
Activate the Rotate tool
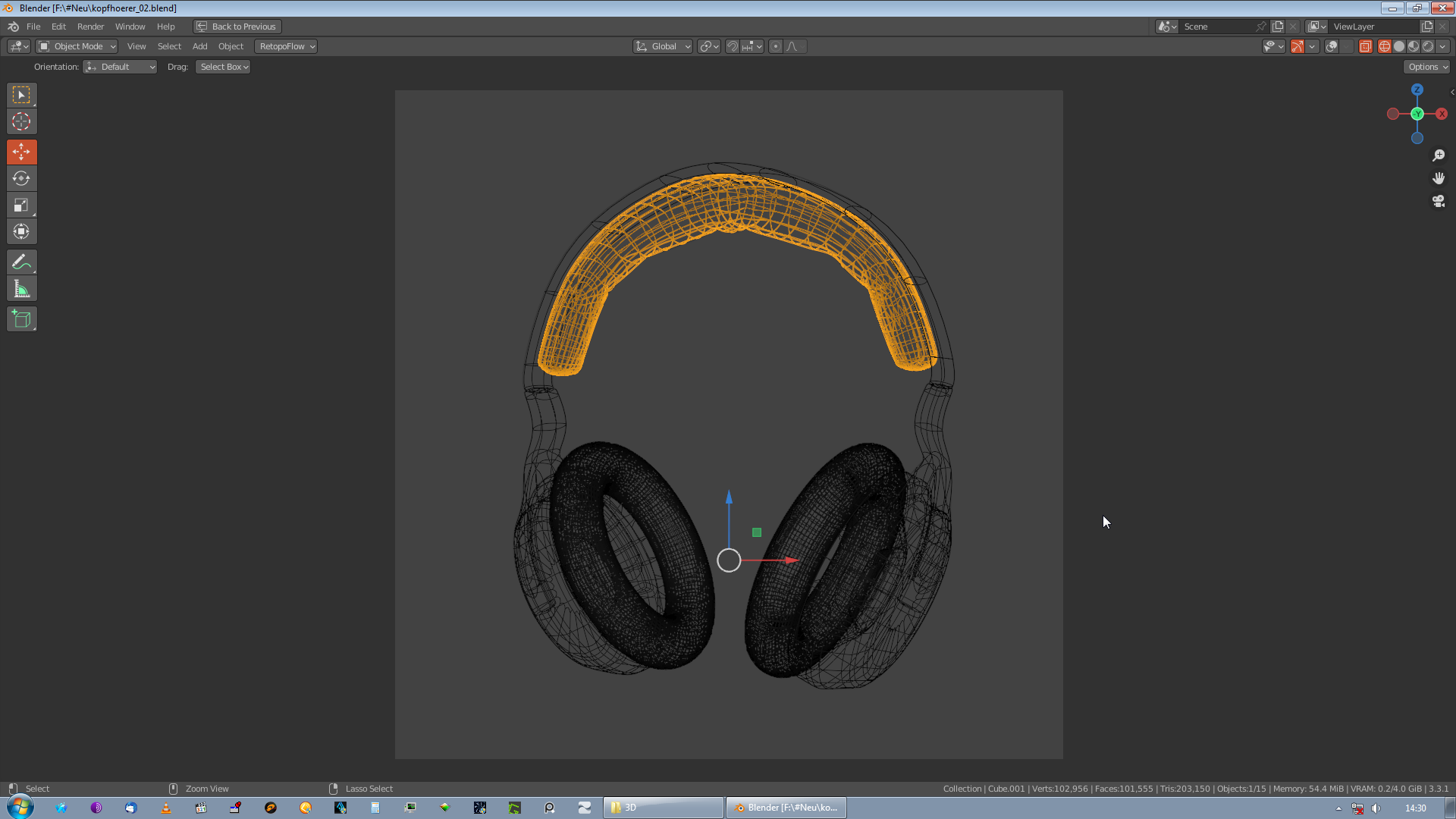[21, 178]
